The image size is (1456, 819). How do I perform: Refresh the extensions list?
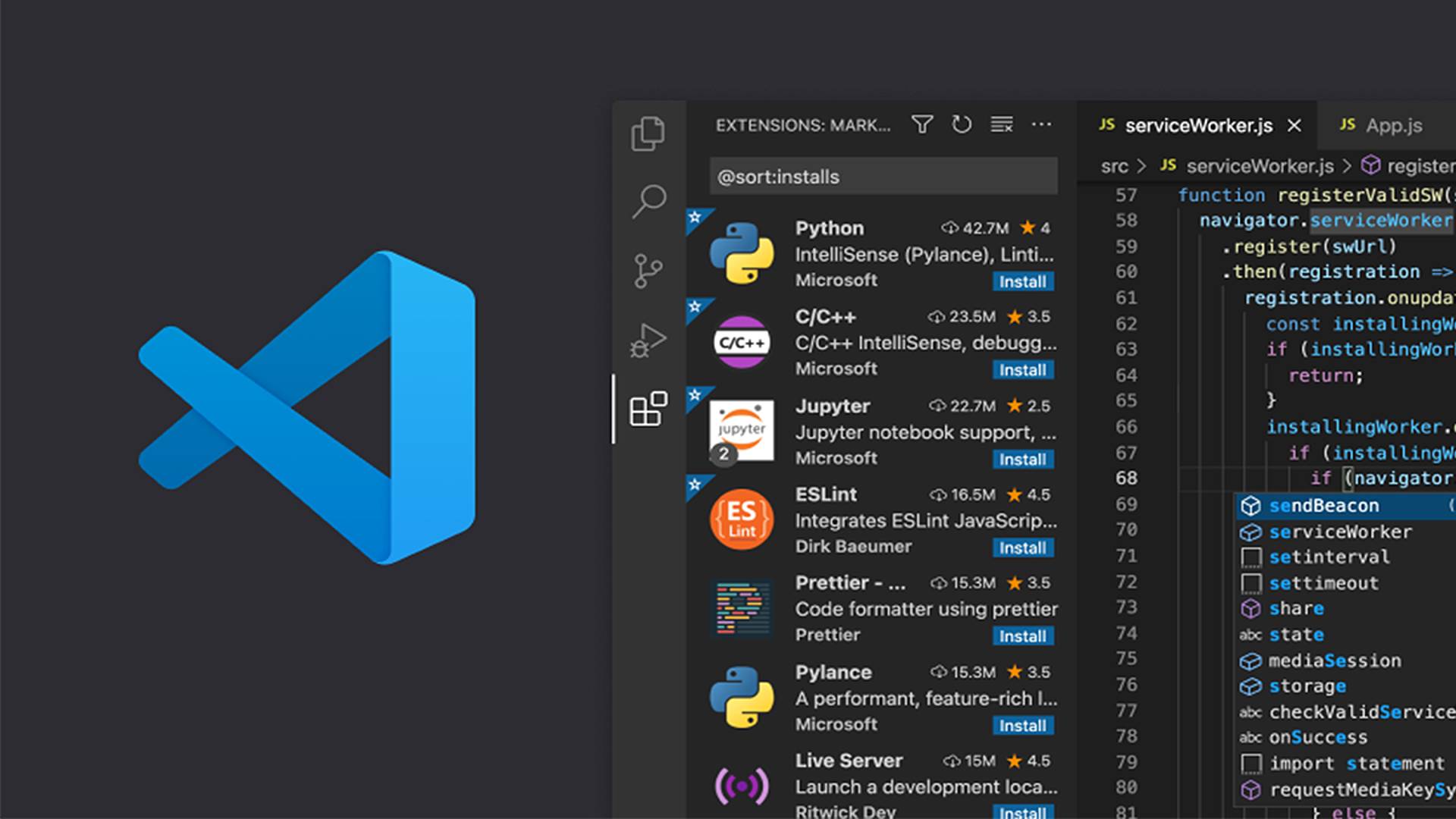point(962,124)
